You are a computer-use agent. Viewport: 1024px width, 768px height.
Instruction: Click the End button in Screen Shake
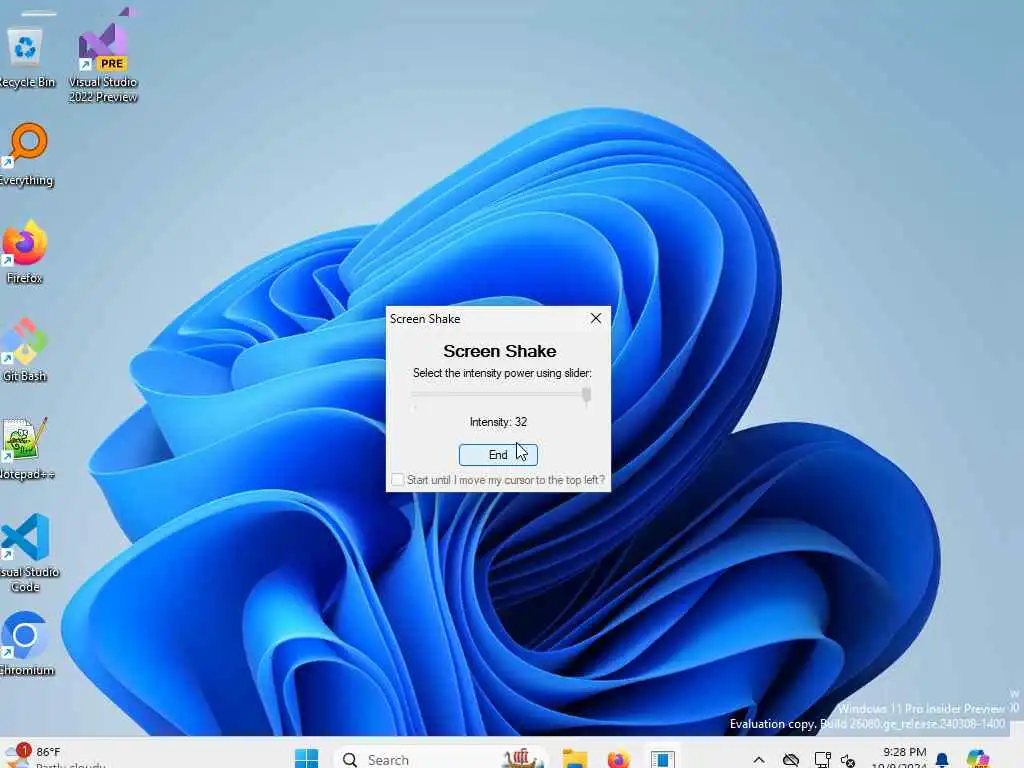498,455
